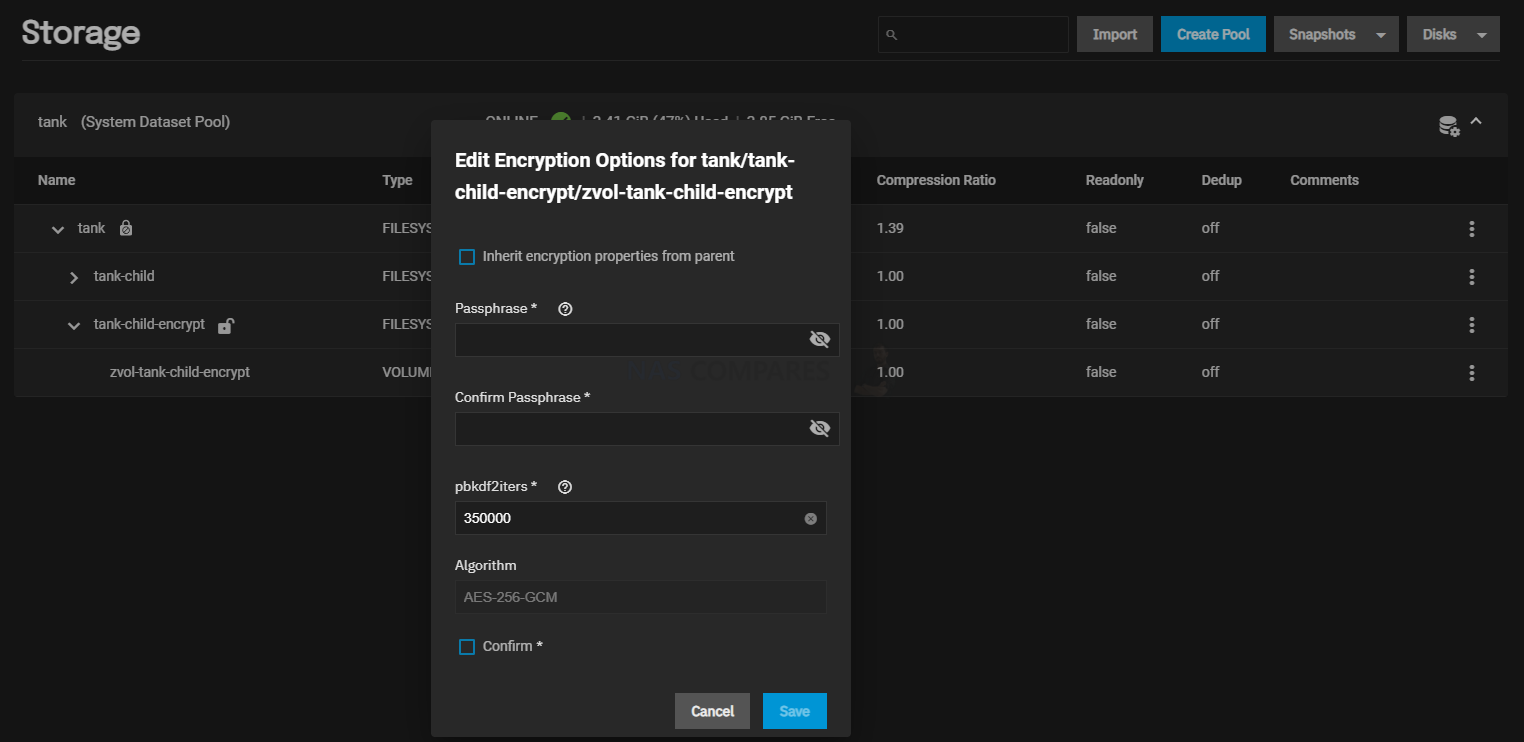Open the tank pool settings gear icon
This screenshot has width=1524, height=742.
click(1449, 125)
